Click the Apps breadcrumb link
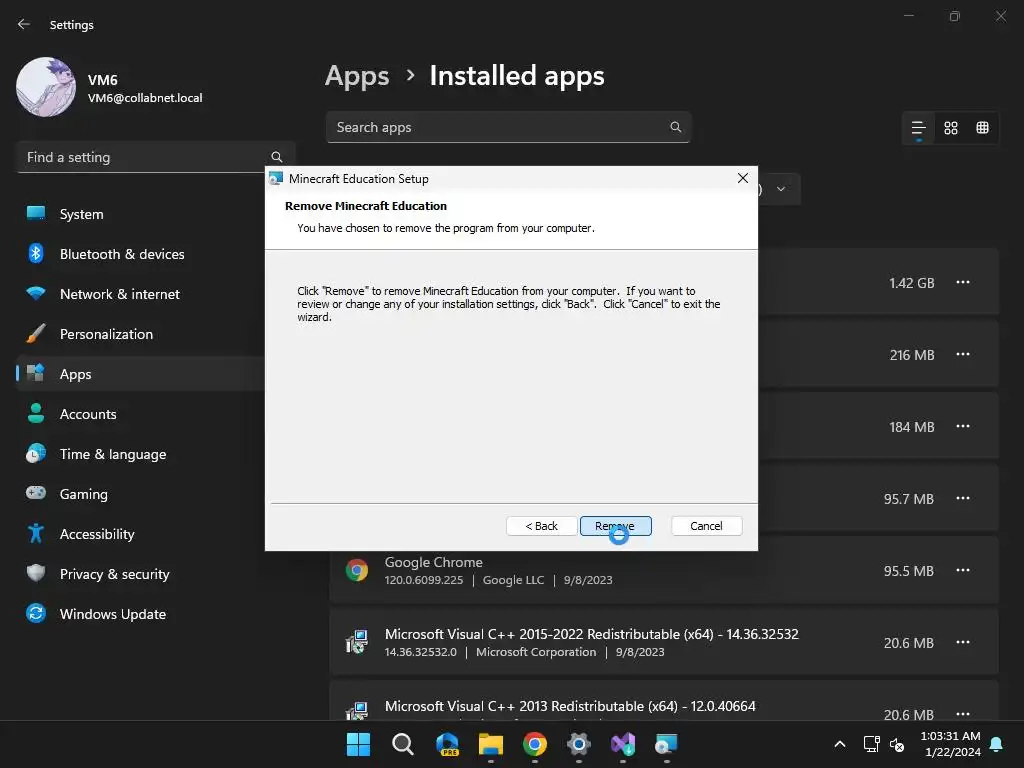 click(357, 76)
